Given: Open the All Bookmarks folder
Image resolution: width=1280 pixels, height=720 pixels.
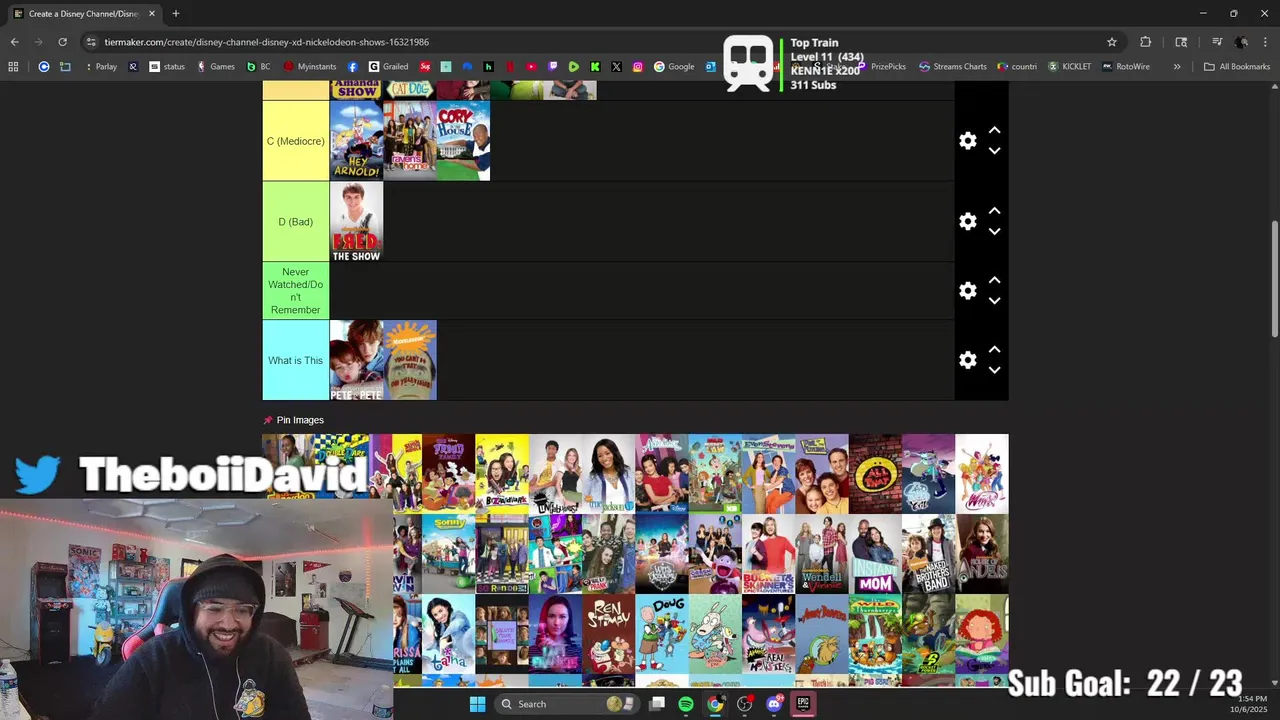Looking at the screenshot, I should [x=1237, y=67].
